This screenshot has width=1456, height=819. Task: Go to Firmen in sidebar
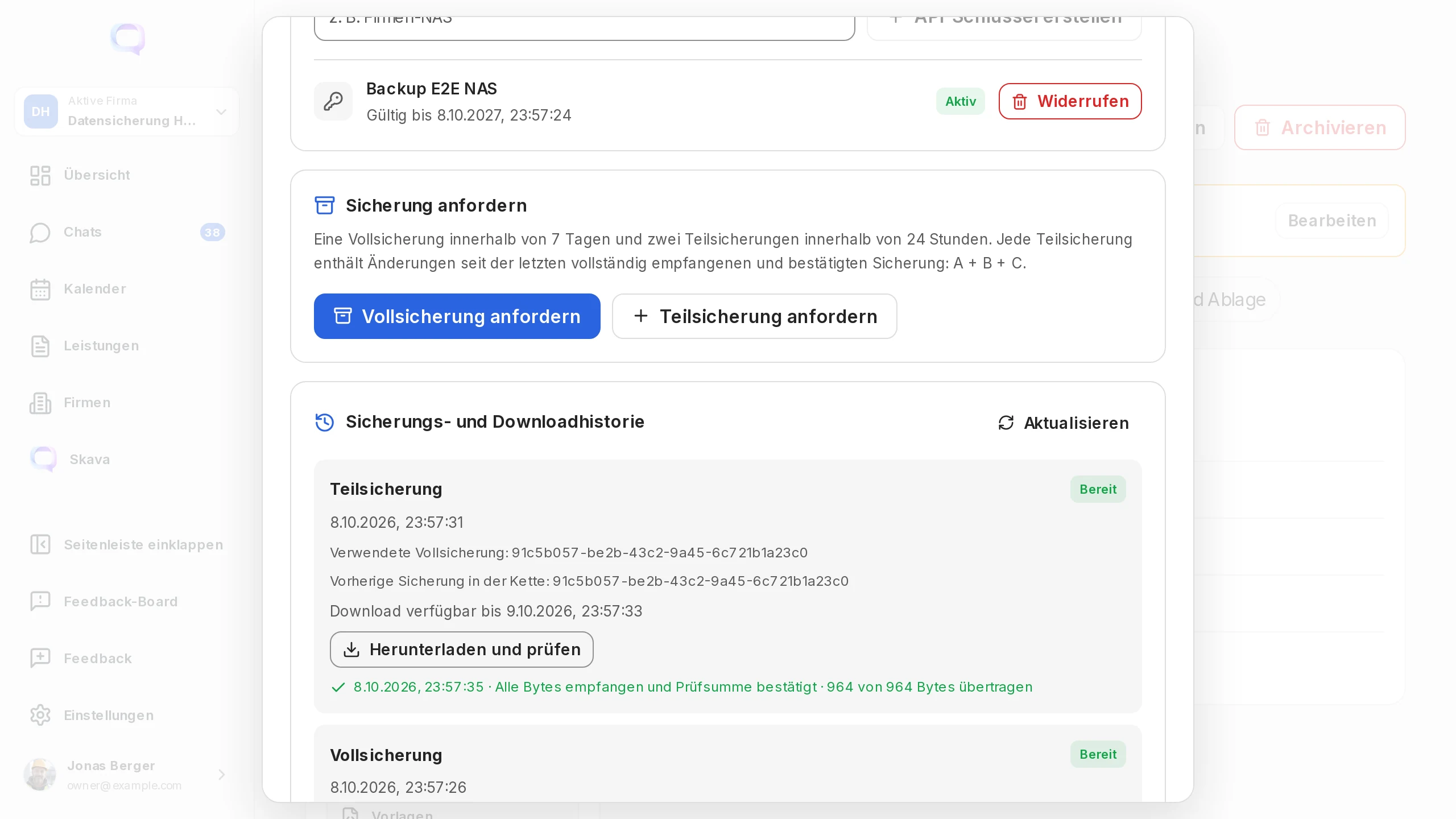click(126, 403)
